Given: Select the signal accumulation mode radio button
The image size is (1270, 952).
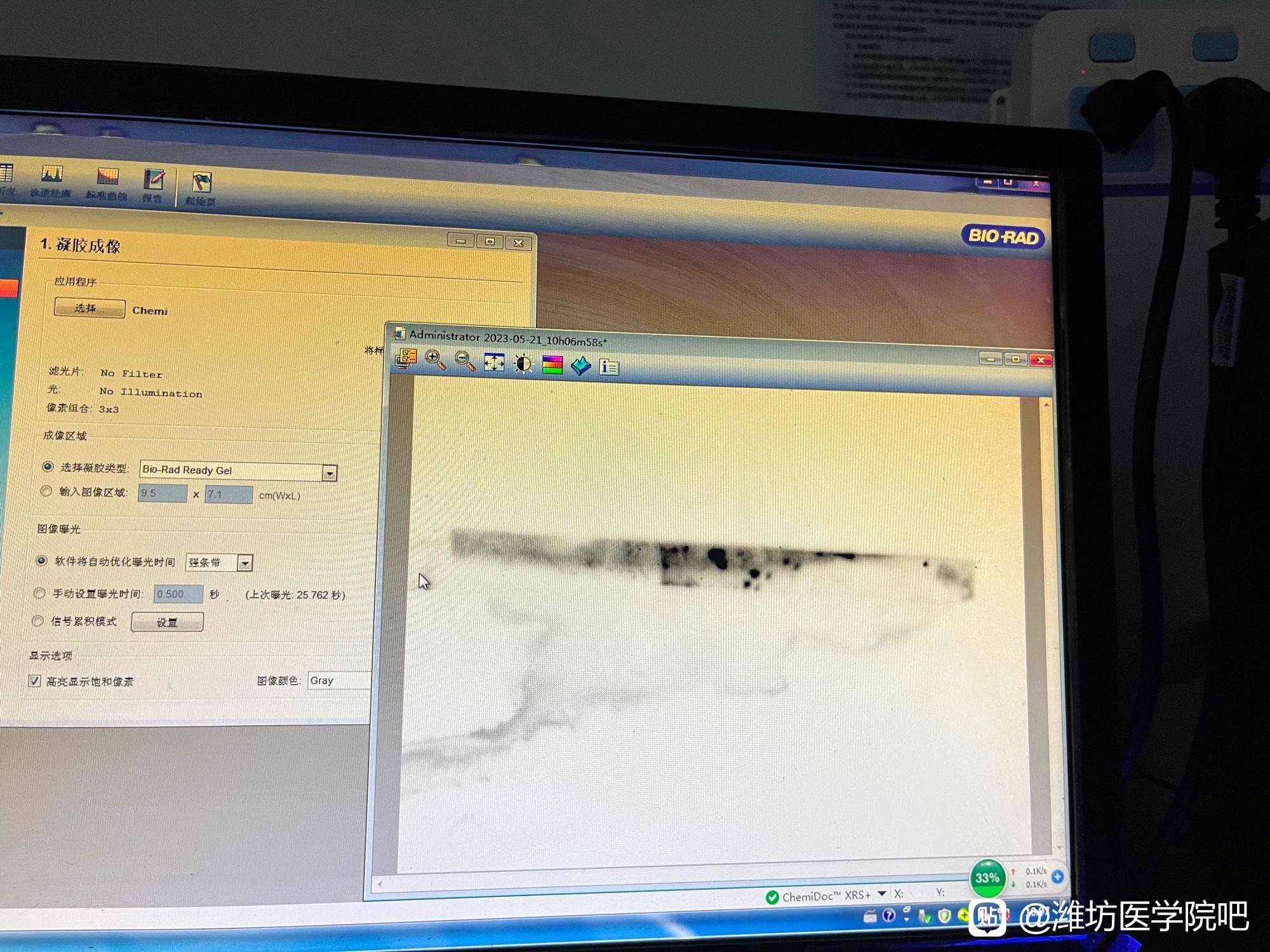Looking at the screenshot, I should pos(37,621).
